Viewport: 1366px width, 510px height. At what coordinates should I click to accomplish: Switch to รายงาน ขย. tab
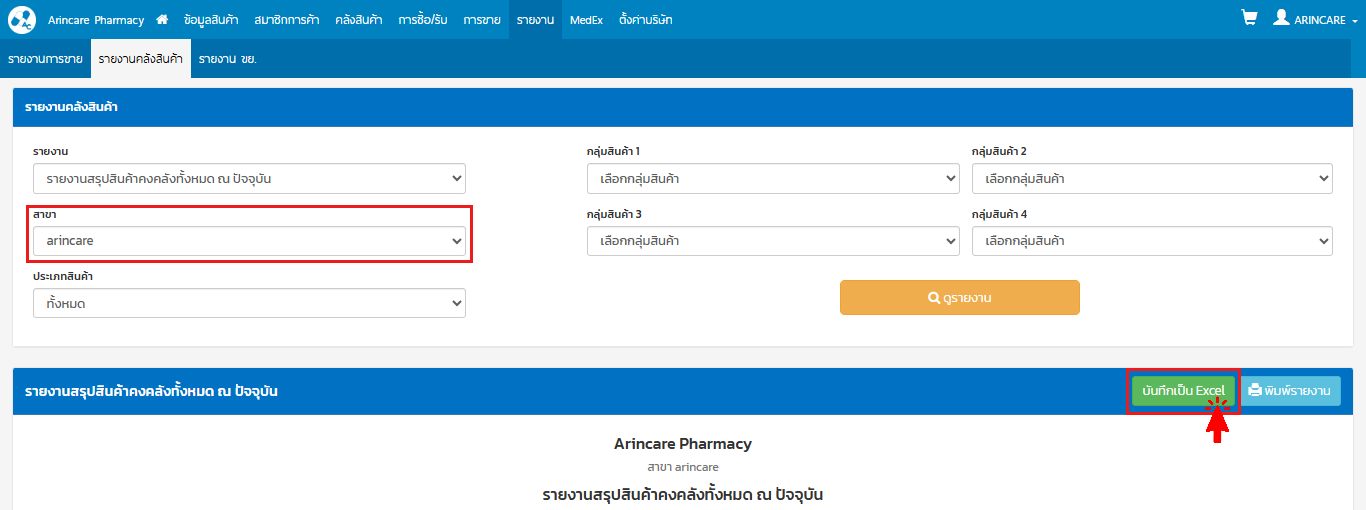(x=227, y=59)
